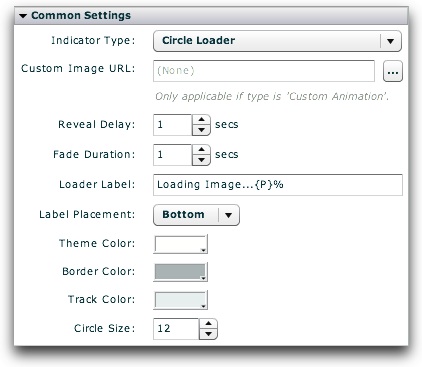The width and height of the screenshot is (422, 367).
Task: Open the Border Color swatch picker
Action: click(180, 272)
